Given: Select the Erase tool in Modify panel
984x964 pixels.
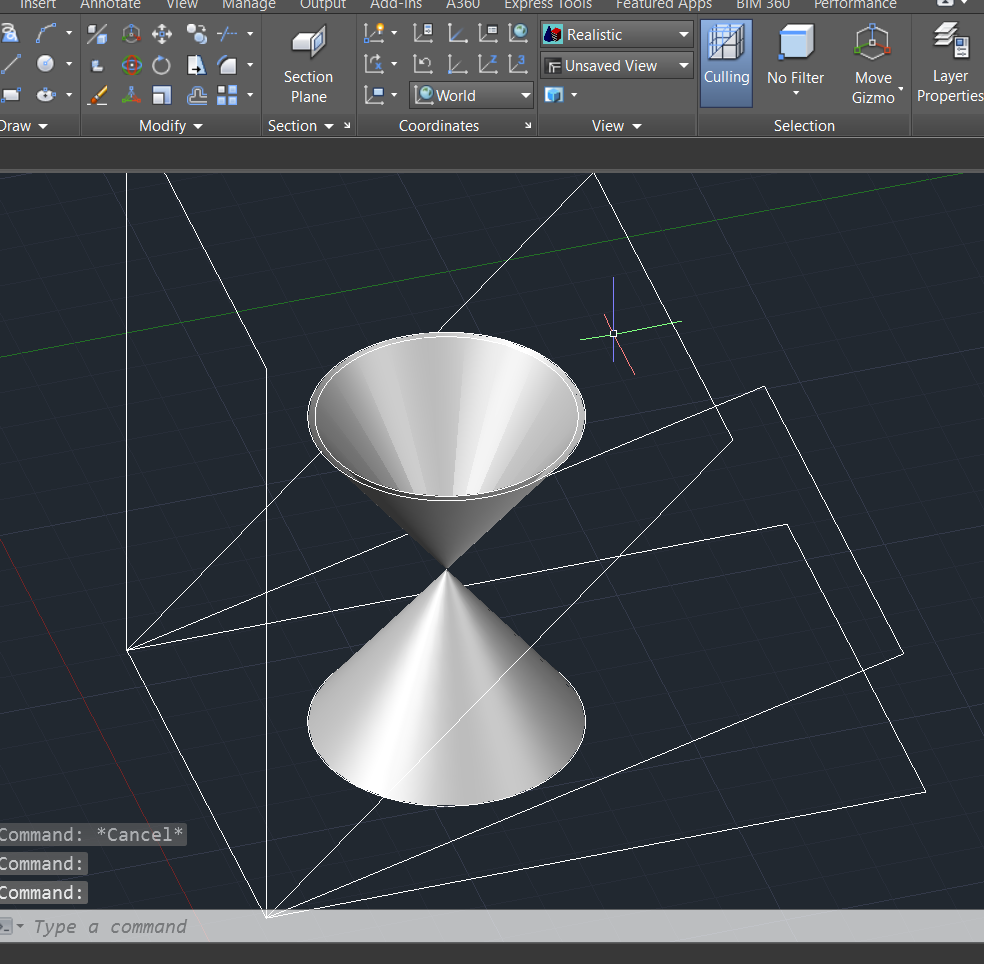Looking at the screenshot, I should (96, 95).
